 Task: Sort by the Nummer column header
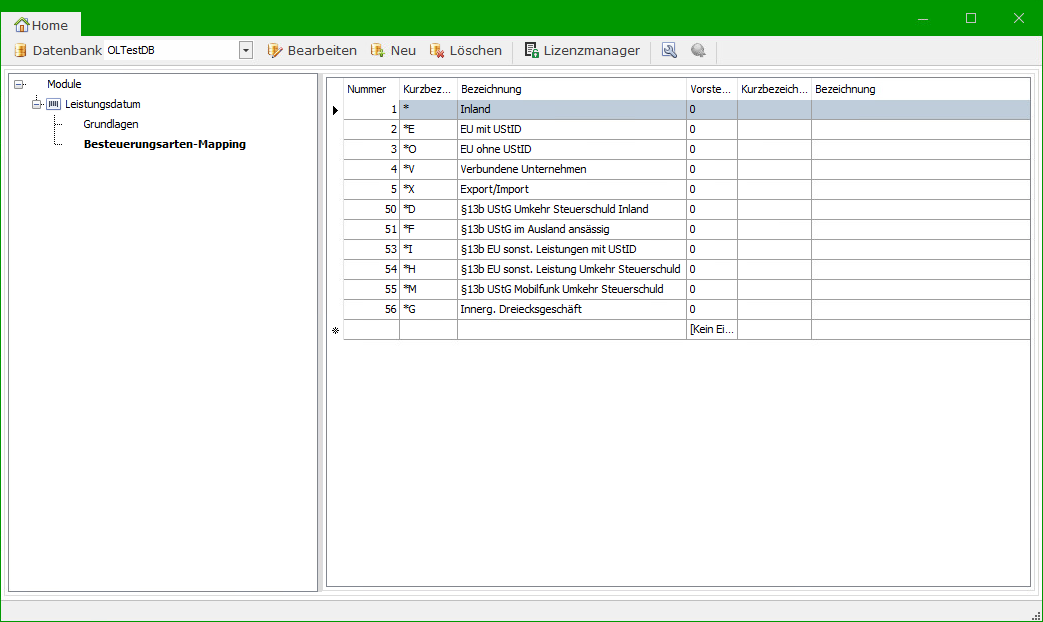point(371,89)
